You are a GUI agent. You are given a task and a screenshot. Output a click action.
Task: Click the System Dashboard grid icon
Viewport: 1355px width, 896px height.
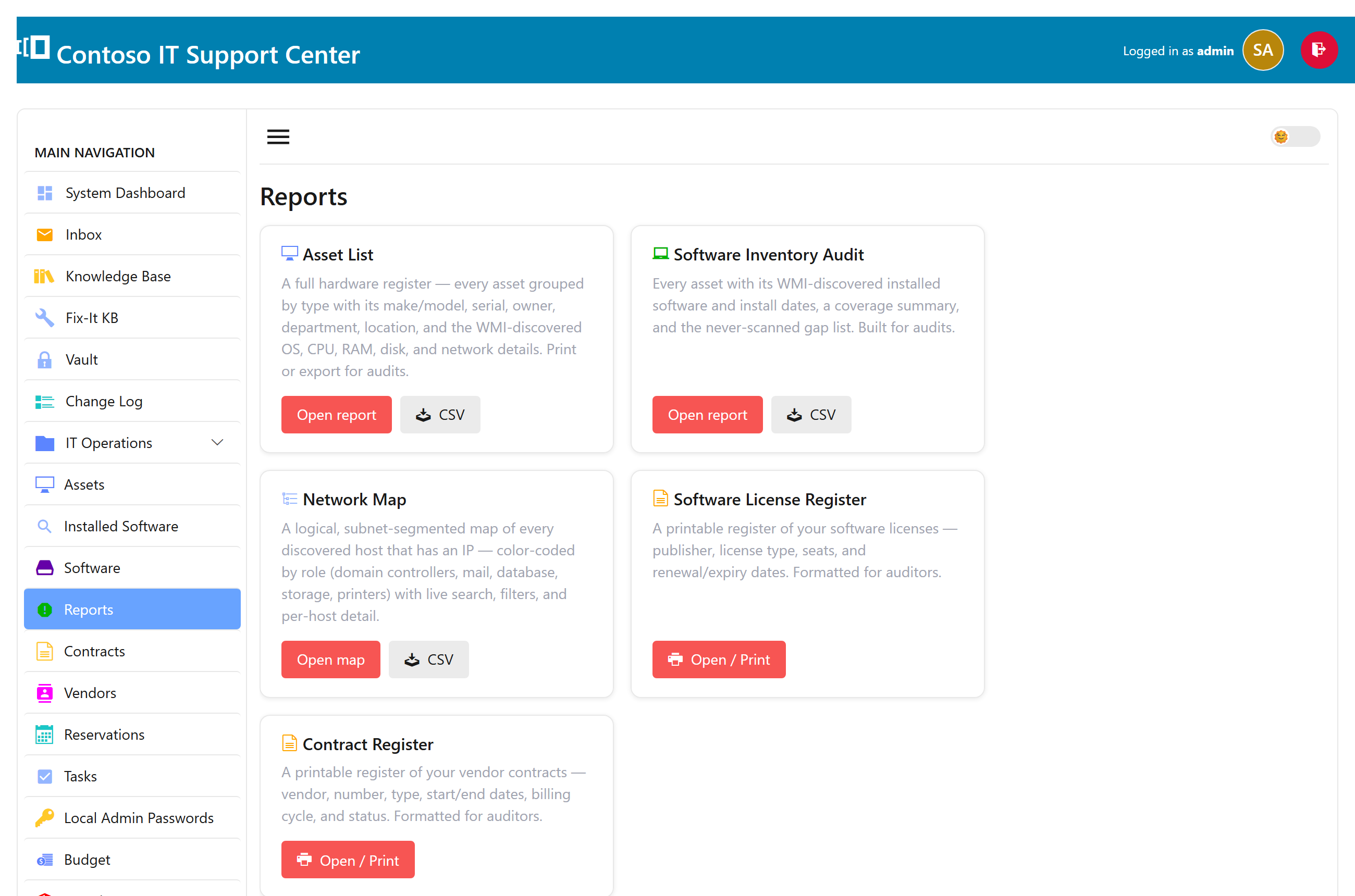(45, 193)
